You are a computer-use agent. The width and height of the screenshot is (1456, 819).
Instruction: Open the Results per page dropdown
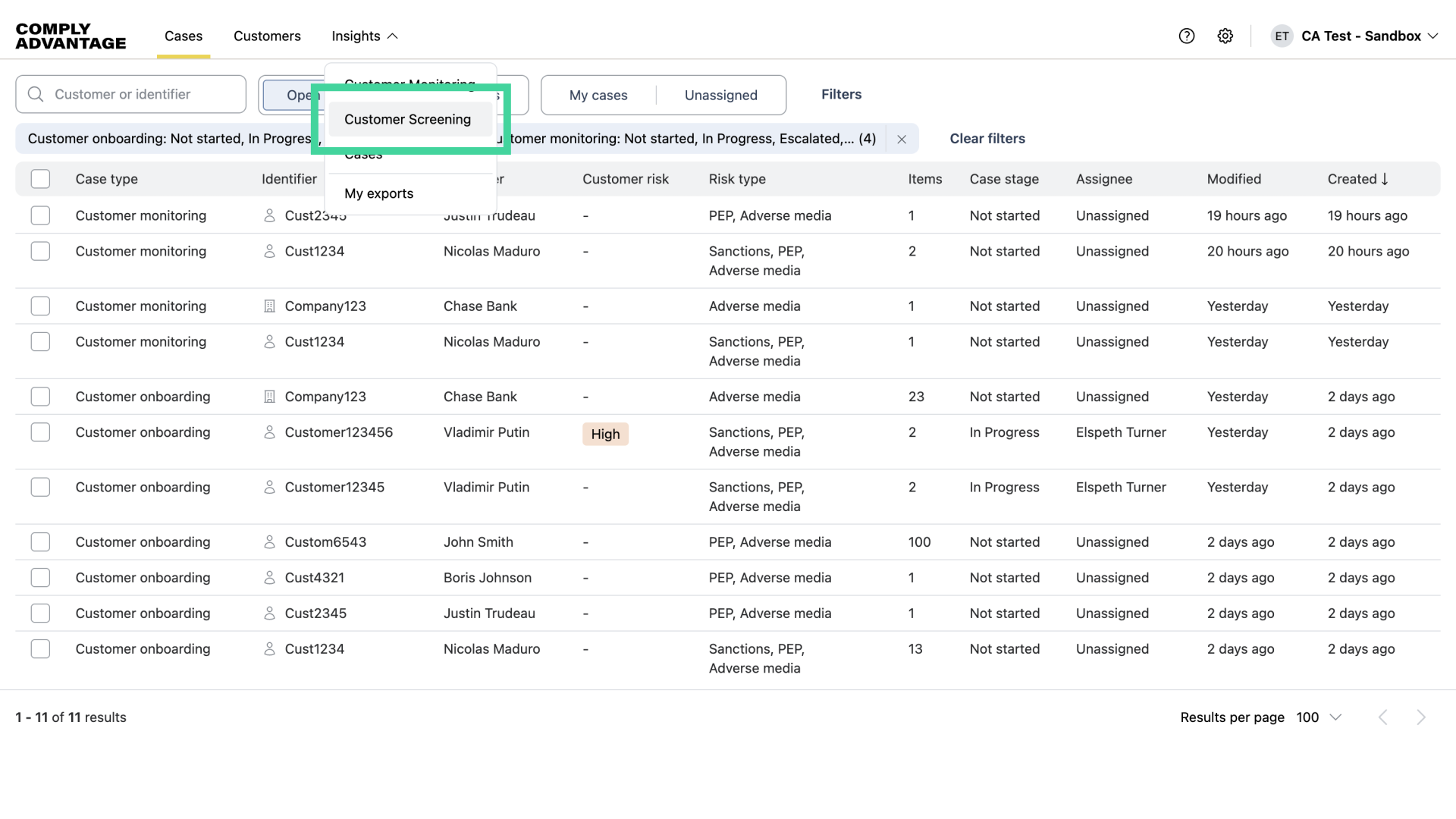click(x=1319, y=717)
